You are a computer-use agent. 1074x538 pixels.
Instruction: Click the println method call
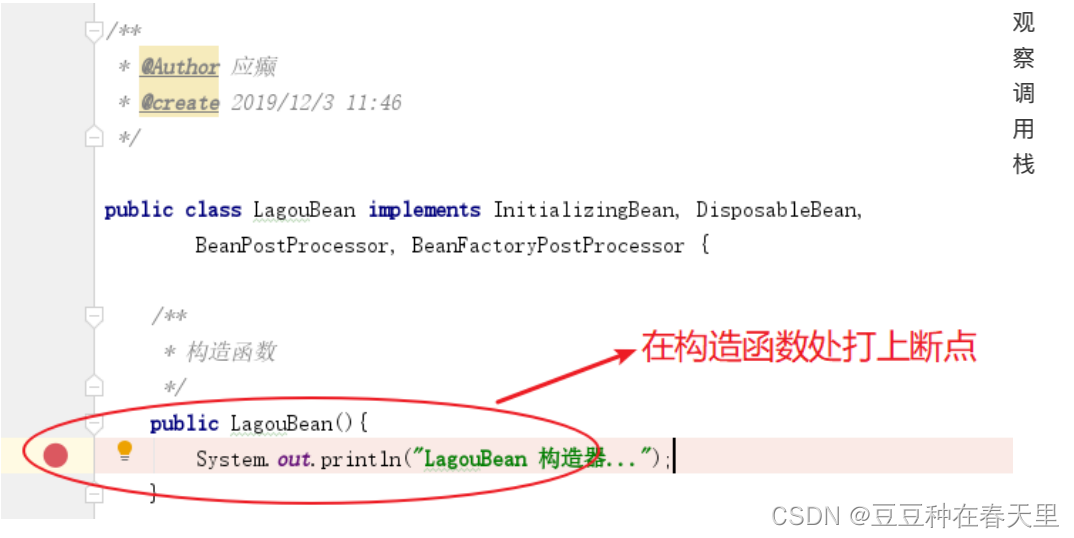(x=360, y=458)
